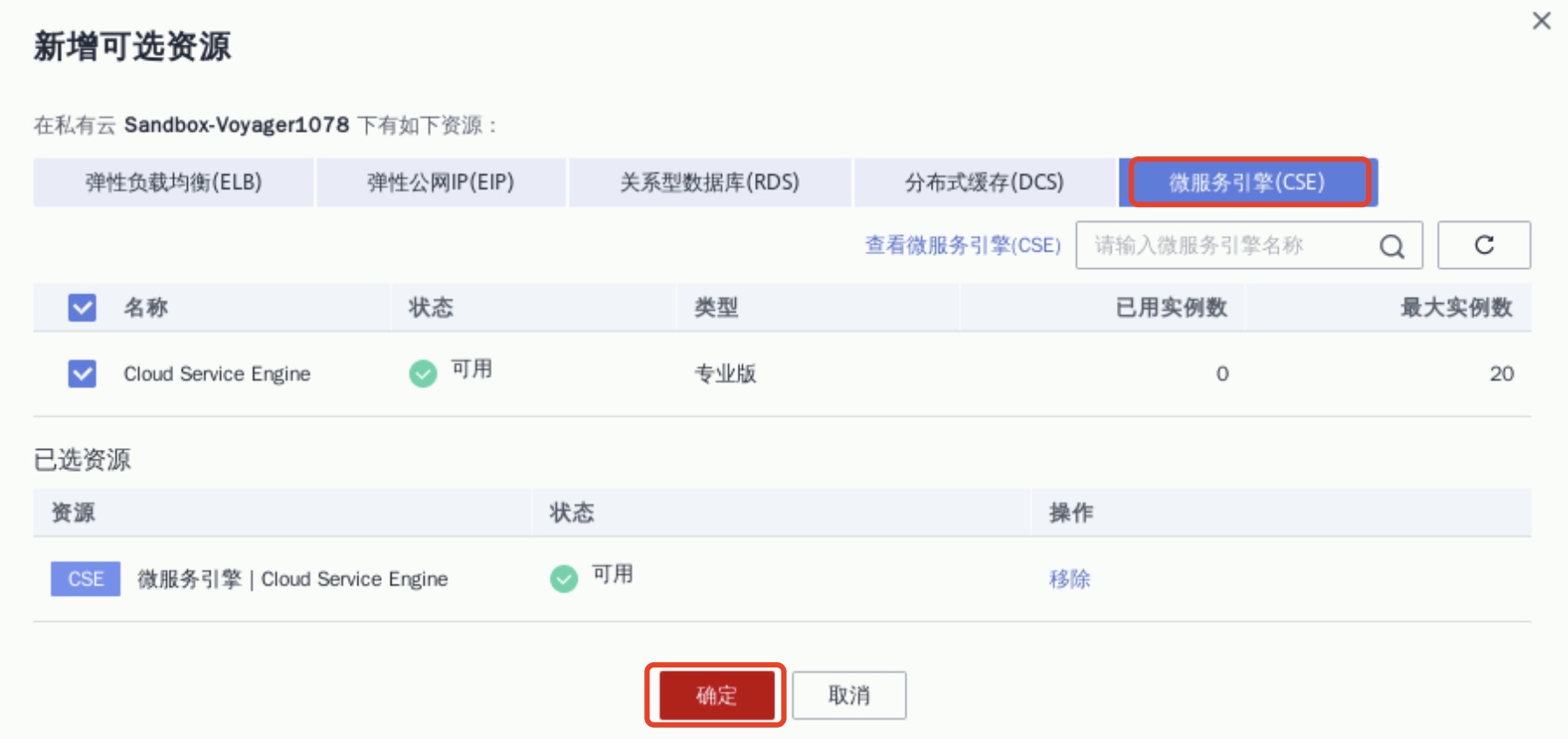Switch to the 弹性负载均衡(ELB) tab
This screenshot has width=1568, height=739.
pyautogui.click(x=173, y=183)
